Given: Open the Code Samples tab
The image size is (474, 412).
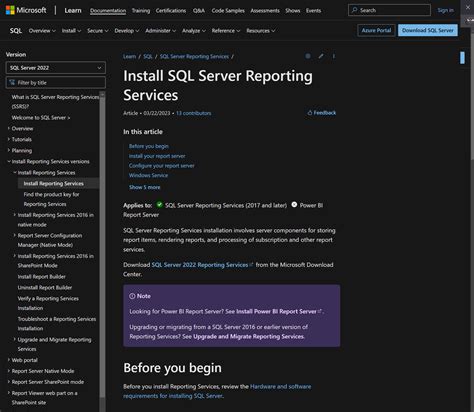Looking at the screenshot, I should 228,11.
